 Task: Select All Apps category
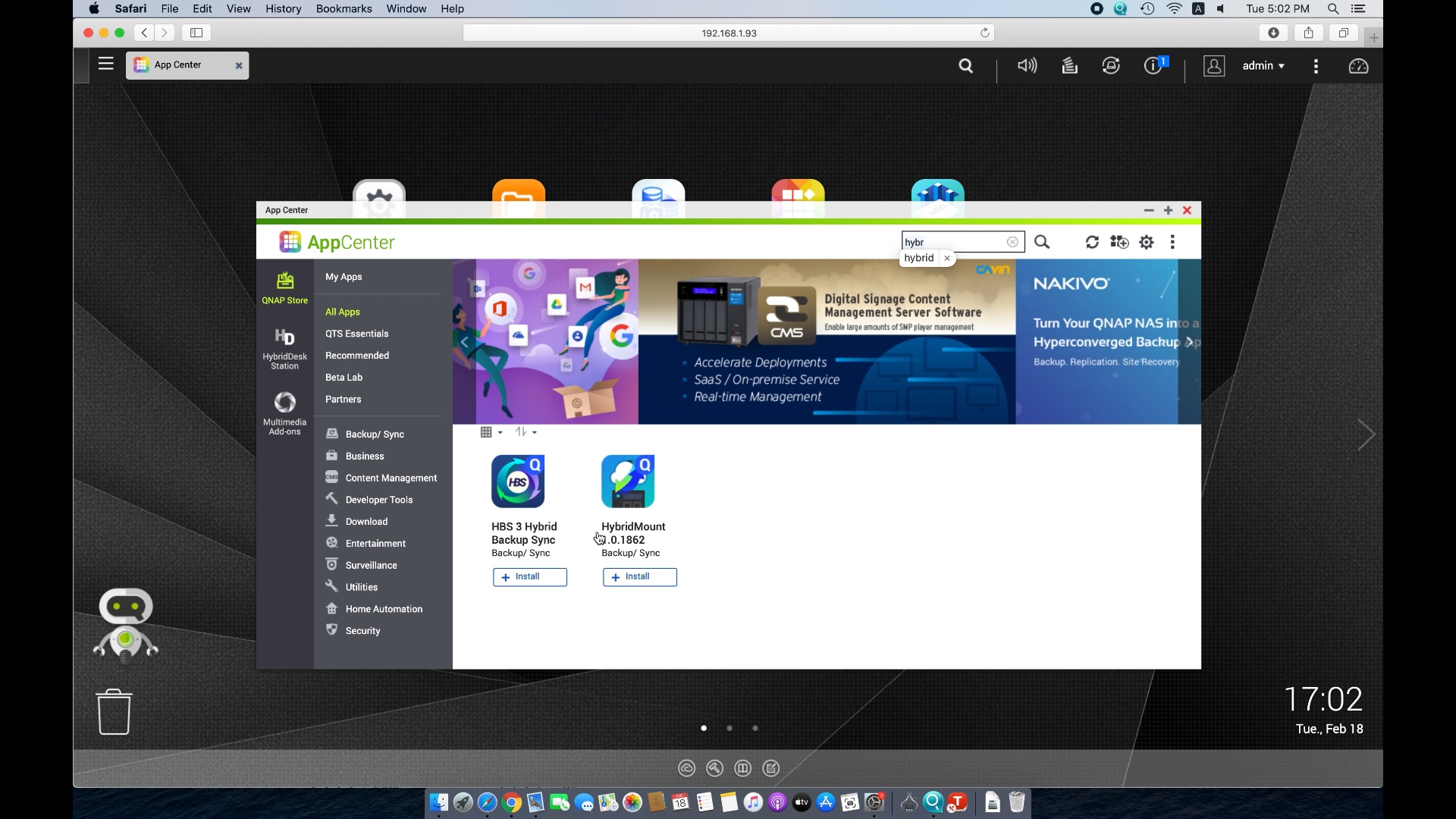click(x=343, y=312)
